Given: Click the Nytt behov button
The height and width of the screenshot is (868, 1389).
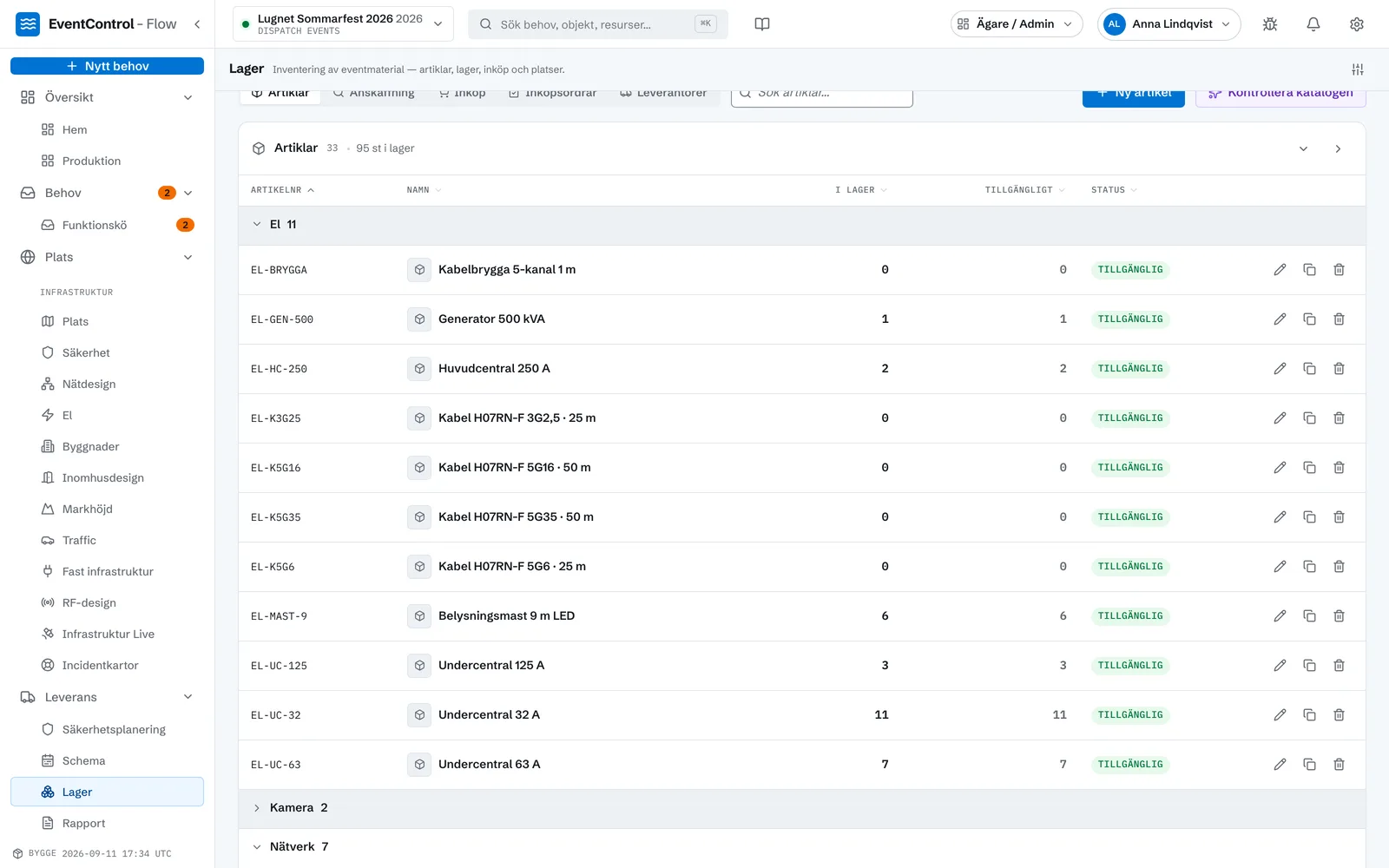Looking at the screenshot, I should [107, 66].
